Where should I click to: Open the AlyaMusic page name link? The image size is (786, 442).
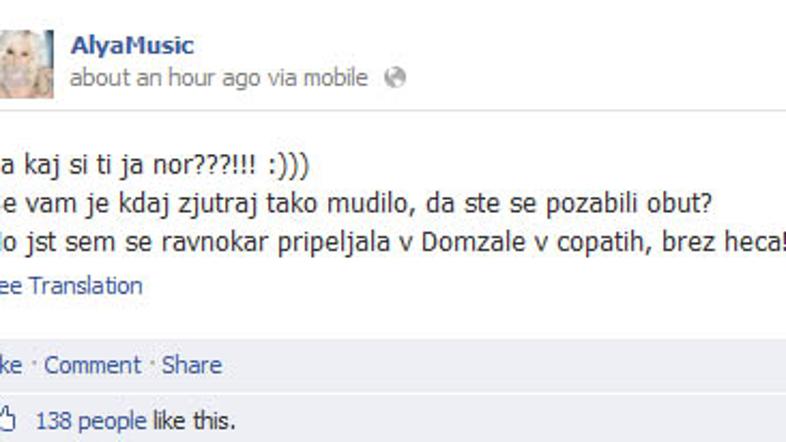pos(132,46)
